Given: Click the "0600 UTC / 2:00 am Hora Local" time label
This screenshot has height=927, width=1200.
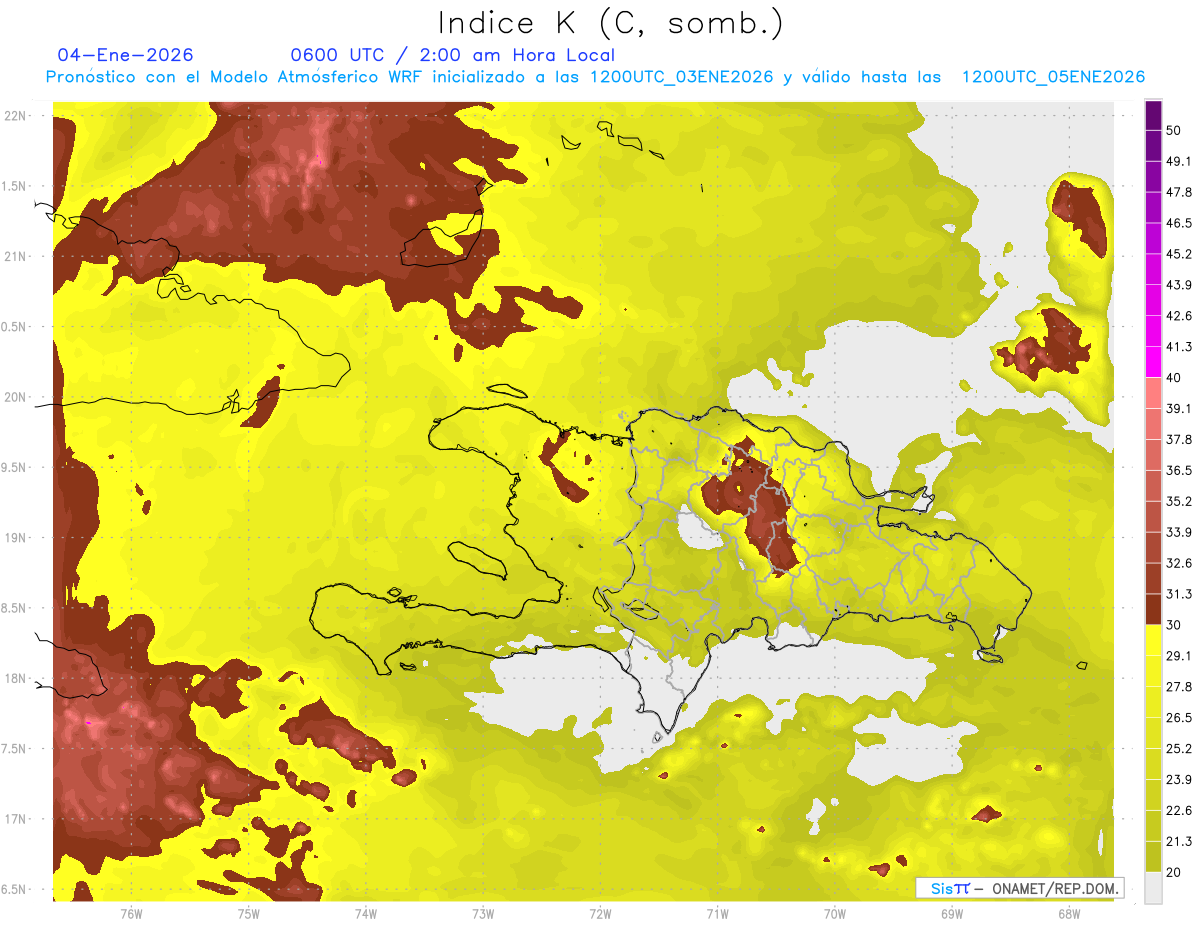Looking at the screenshot, I should click(x=452, y=55).
